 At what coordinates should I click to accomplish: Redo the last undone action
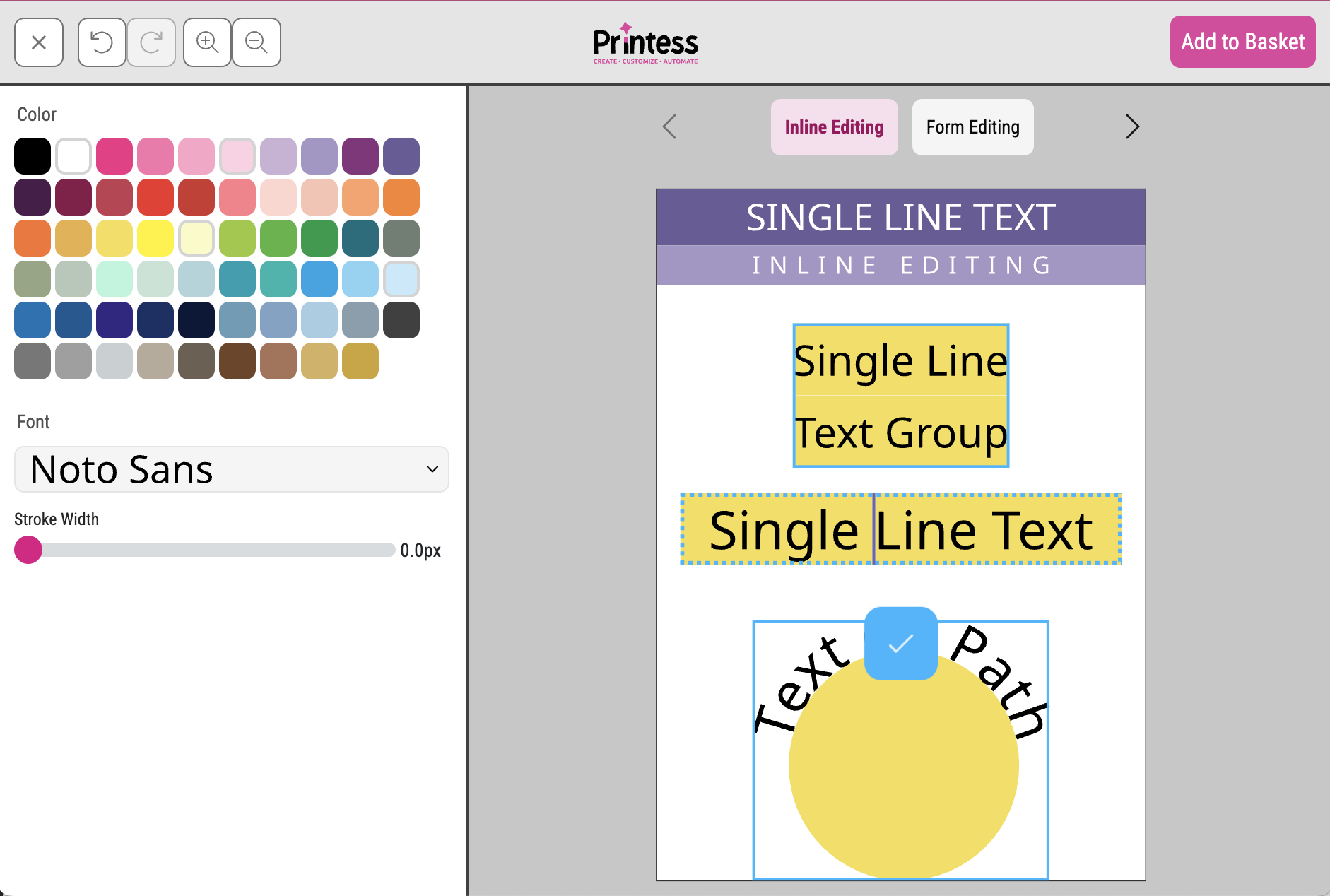coord(151,42)
